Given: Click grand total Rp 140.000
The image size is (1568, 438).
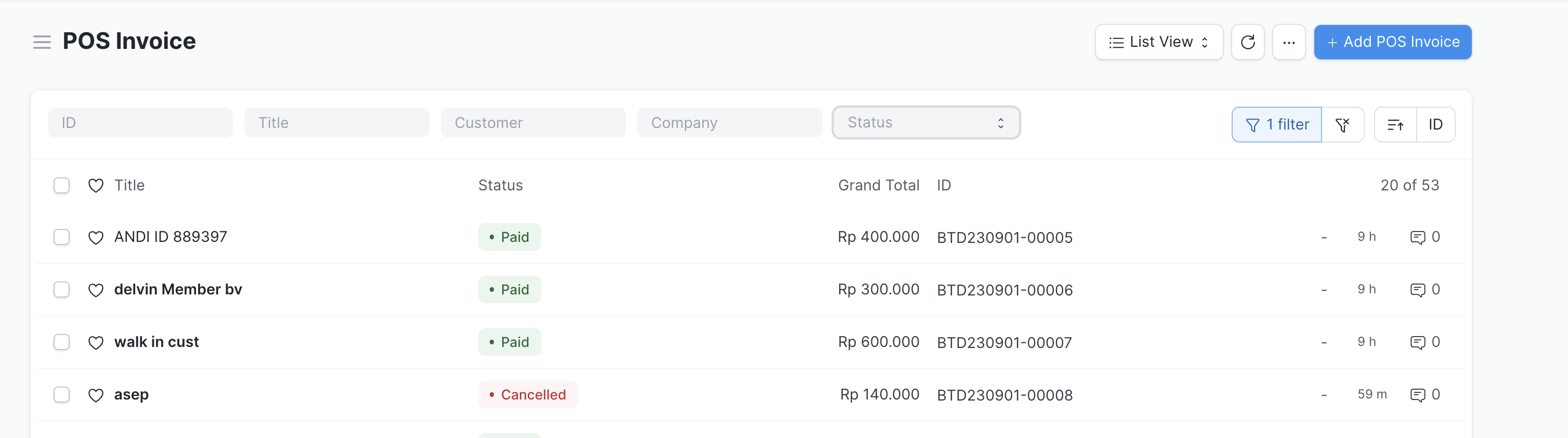Looking at the screenshot, I should point(880,394).
